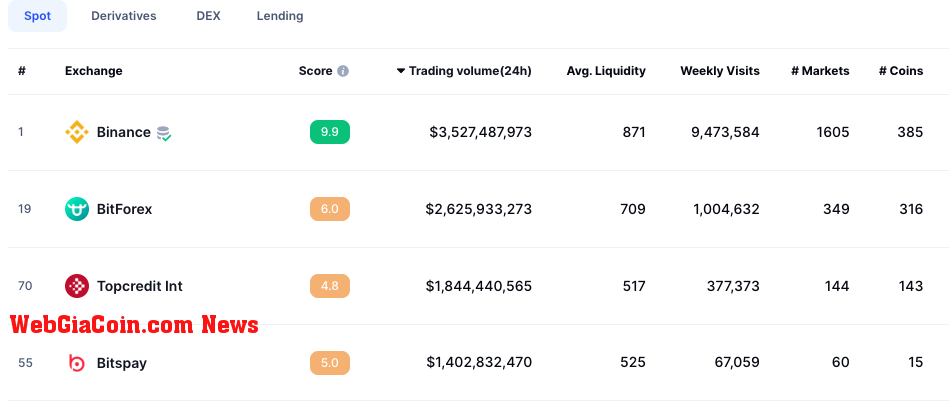Sort by rank # column header

pos(22,71)
